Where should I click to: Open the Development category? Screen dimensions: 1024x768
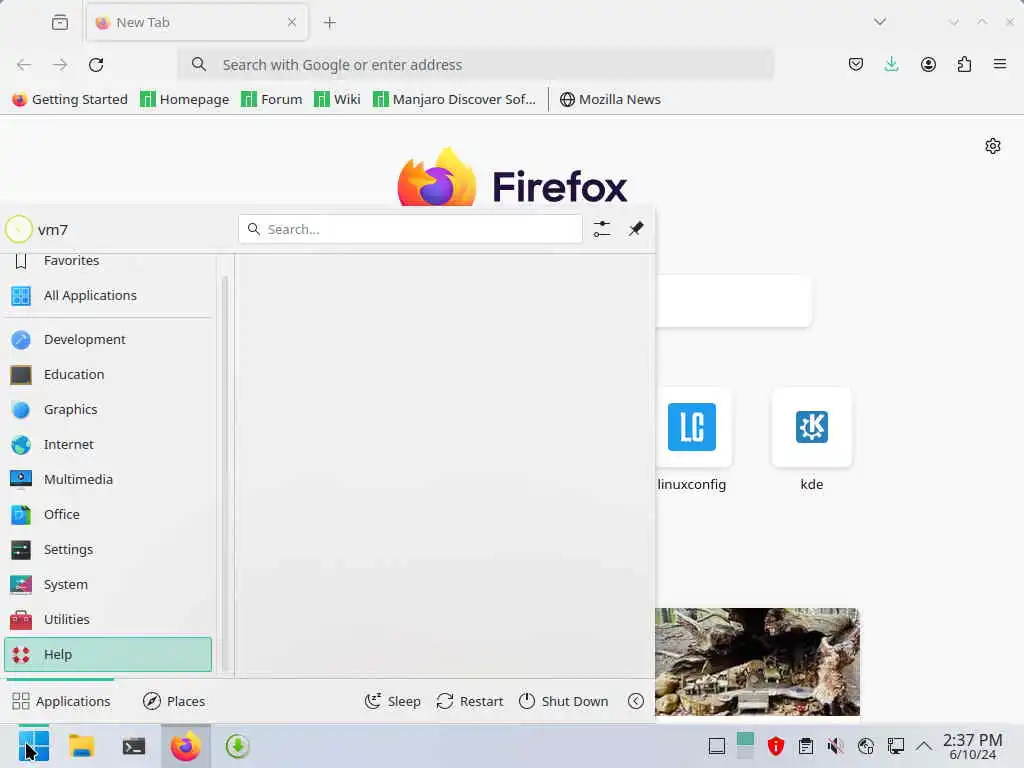coord(108,340)
